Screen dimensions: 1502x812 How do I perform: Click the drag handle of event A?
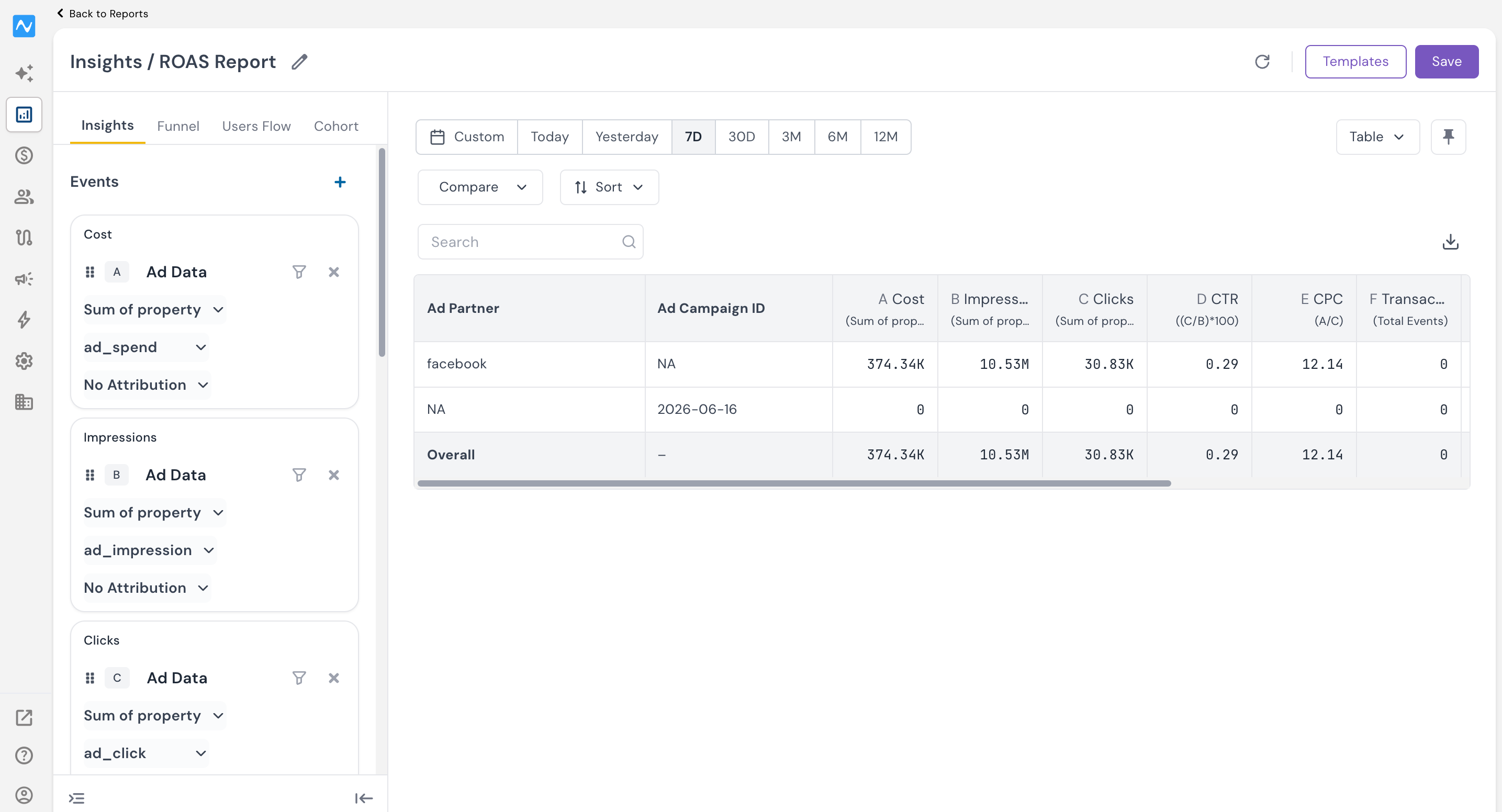pos(90,272)
